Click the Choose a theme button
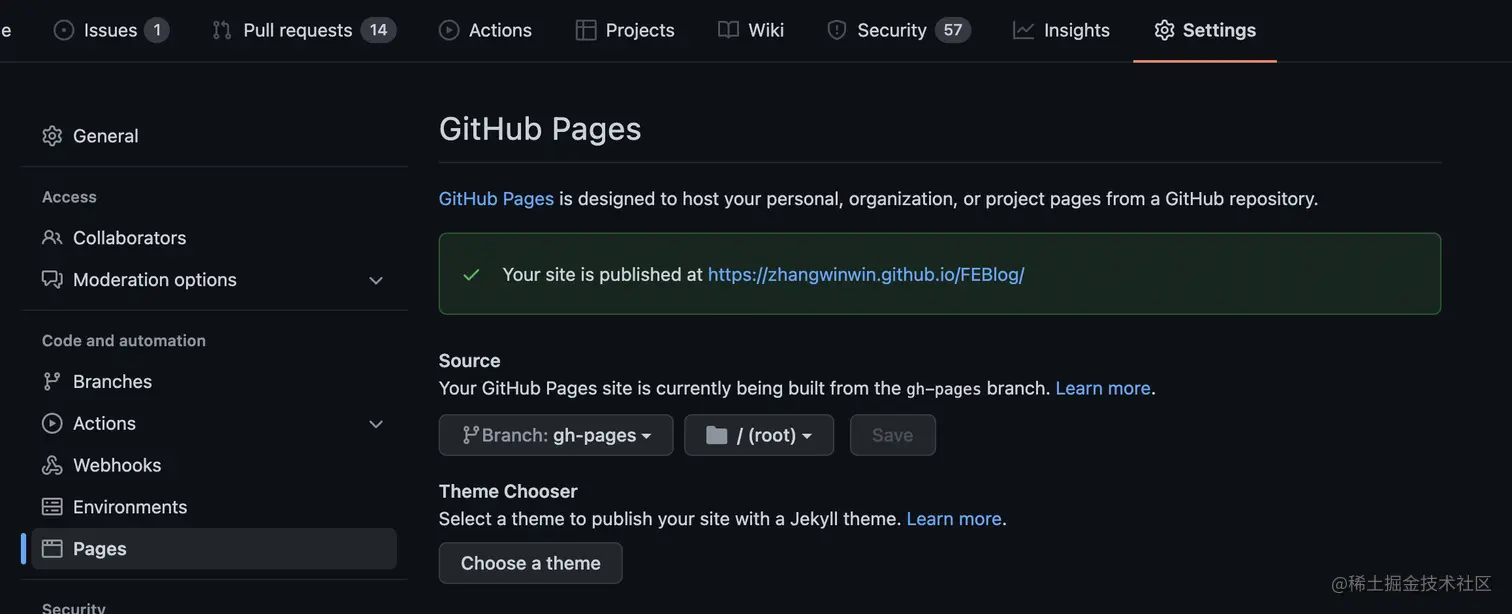The height and width of the screenshot is (614, 1512). (x=531, y=564)
